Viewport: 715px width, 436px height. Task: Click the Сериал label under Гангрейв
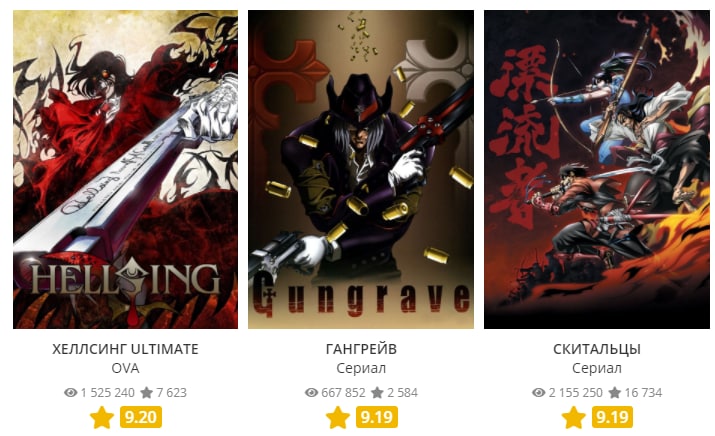[361, 368]
